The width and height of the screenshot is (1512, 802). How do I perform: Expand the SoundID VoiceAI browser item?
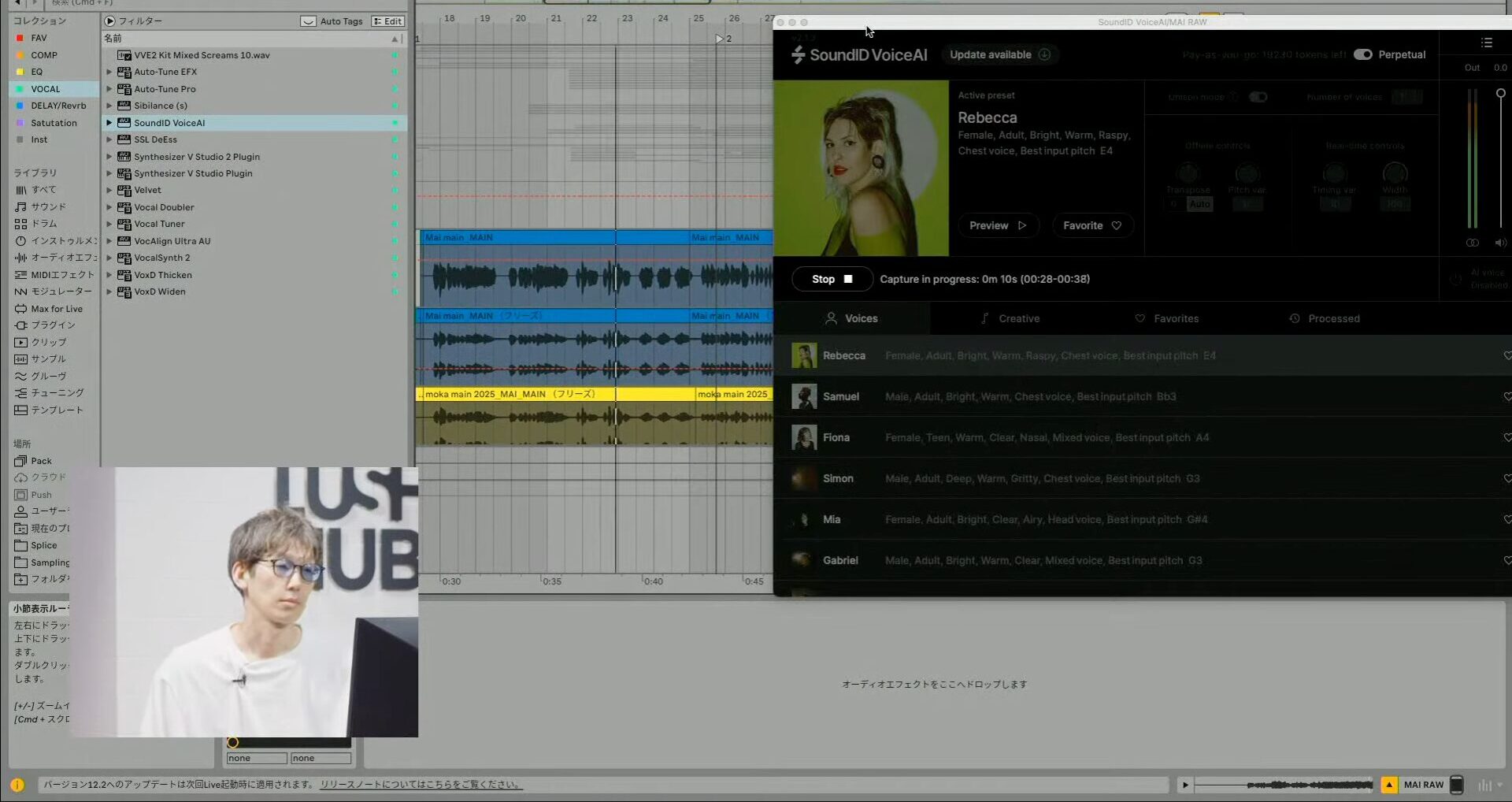tap(109, 123)
